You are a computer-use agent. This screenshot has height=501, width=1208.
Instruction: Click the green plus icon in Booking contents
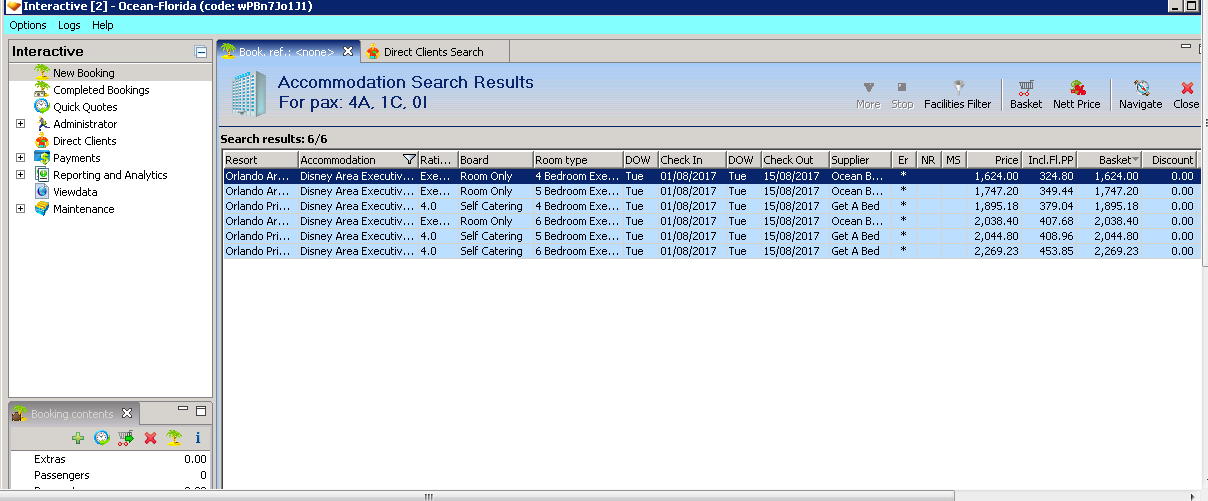(78, 438)
